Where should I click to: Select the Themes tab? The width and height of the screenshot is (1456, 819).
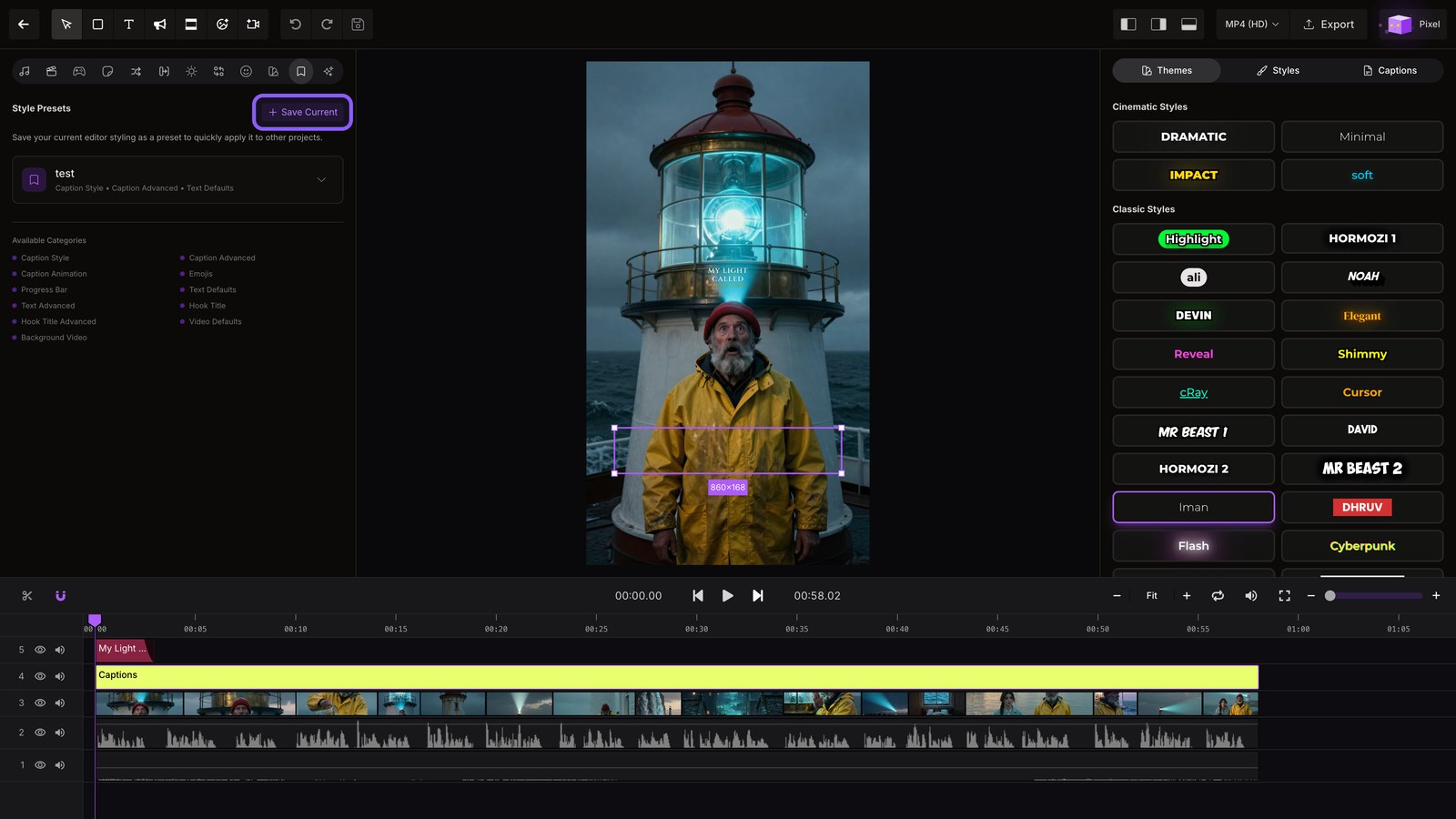(1167, 71)
